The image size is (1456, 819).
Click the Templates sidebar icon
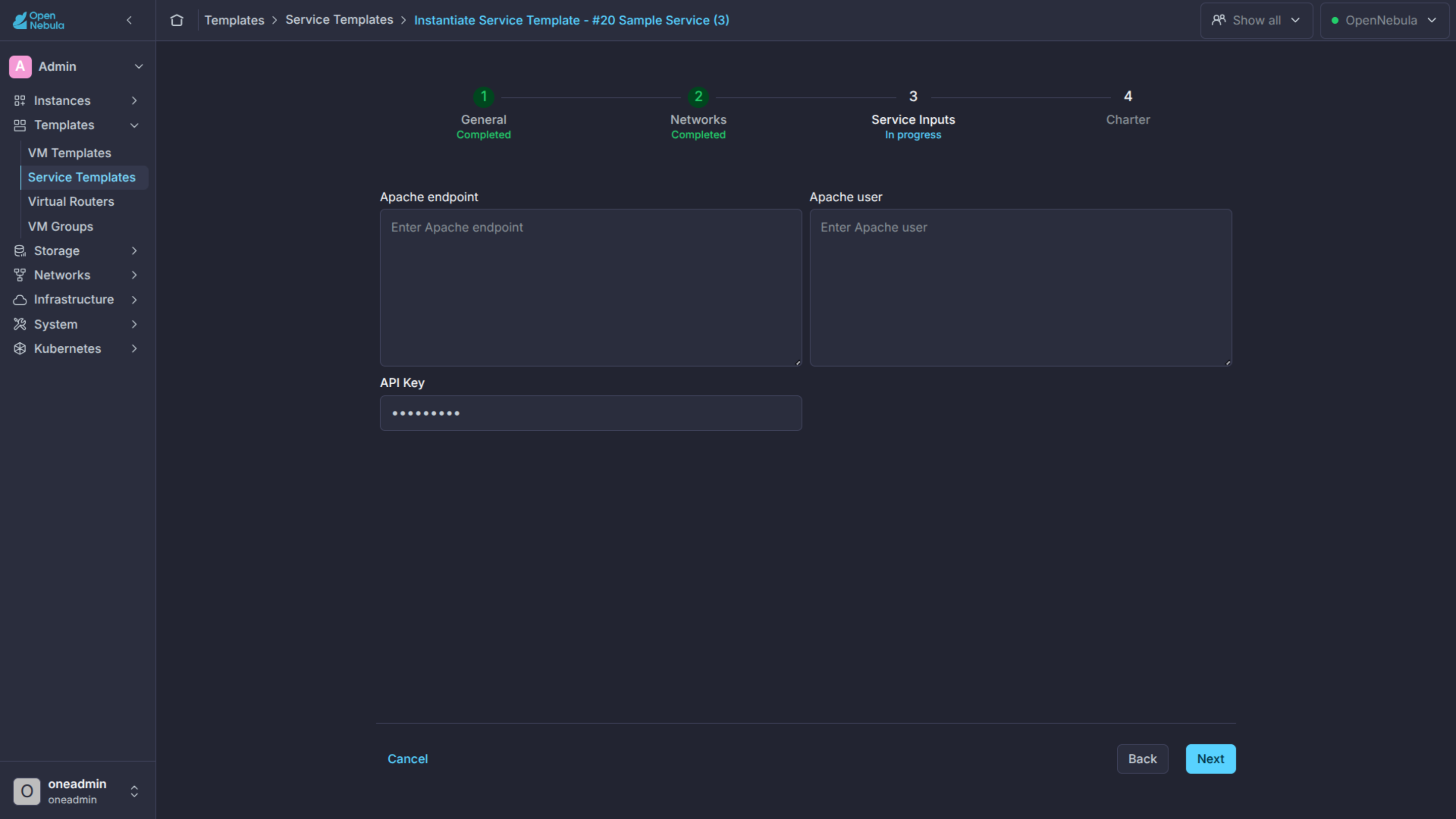click(x=20, y=125)
